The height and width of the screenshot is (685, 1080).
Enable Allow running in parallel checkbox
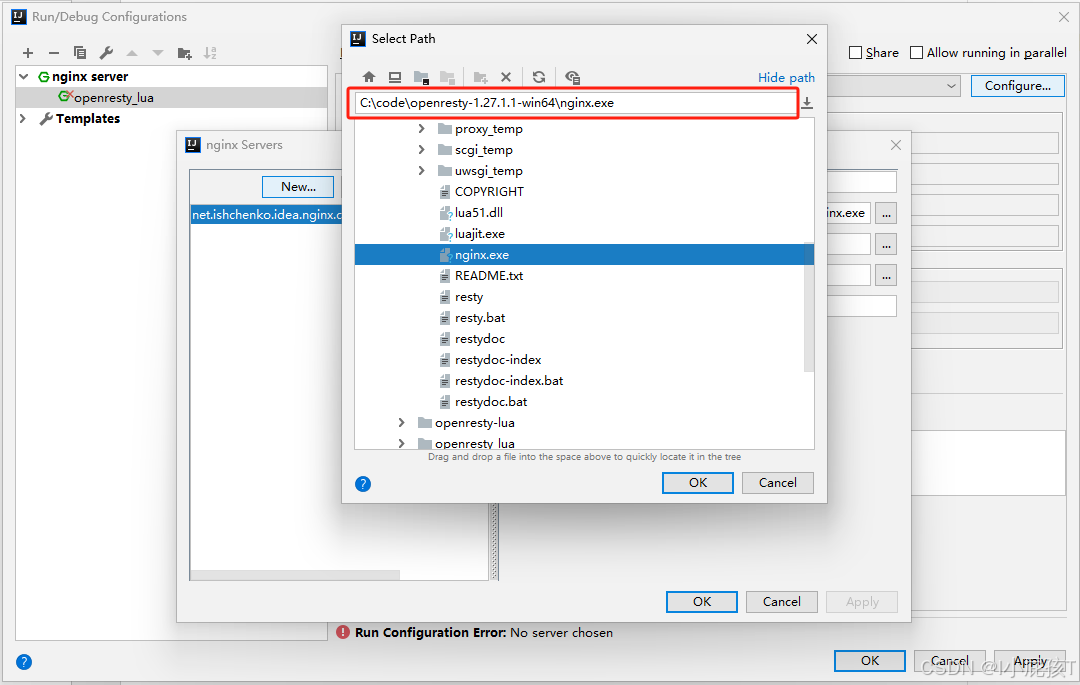[916, 53]
